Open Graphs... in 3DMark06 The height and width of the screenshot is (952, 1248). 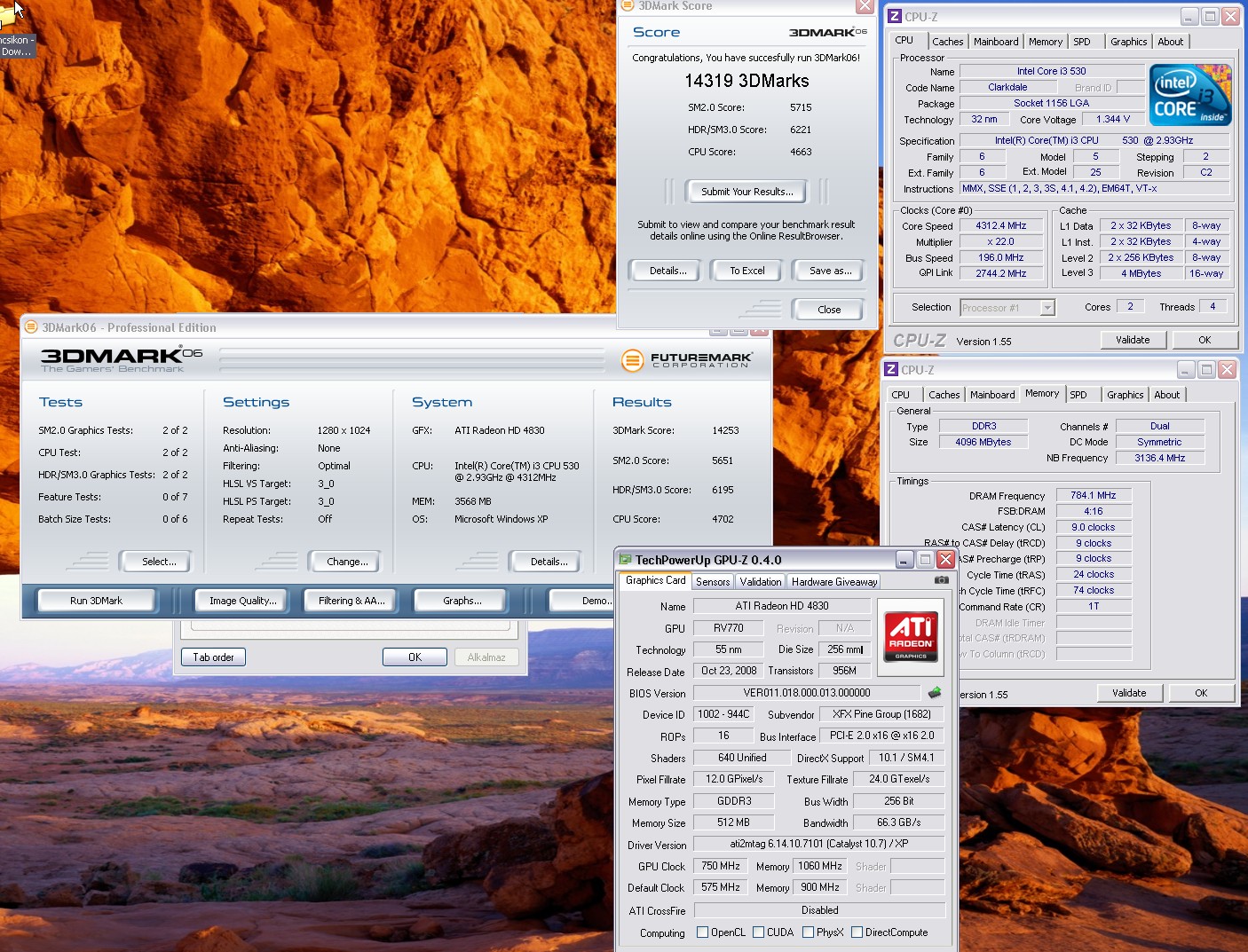[462, 601]
